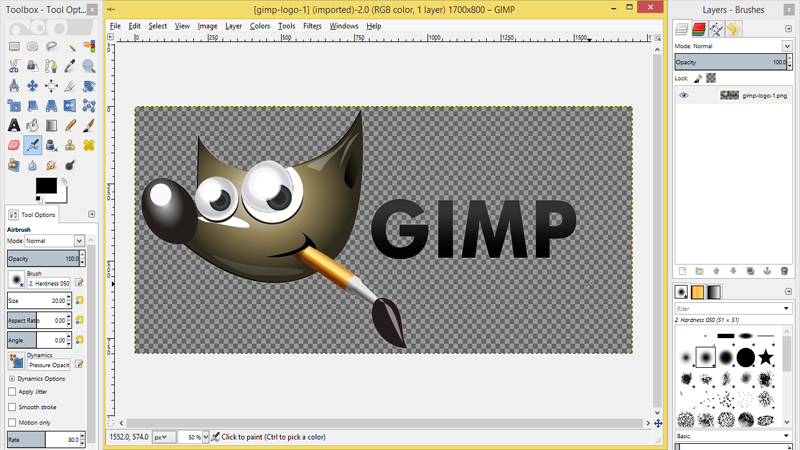Select the Crop tool
Image resolution: width=800 pixels, height=450 pixels.
click(70, 86)
